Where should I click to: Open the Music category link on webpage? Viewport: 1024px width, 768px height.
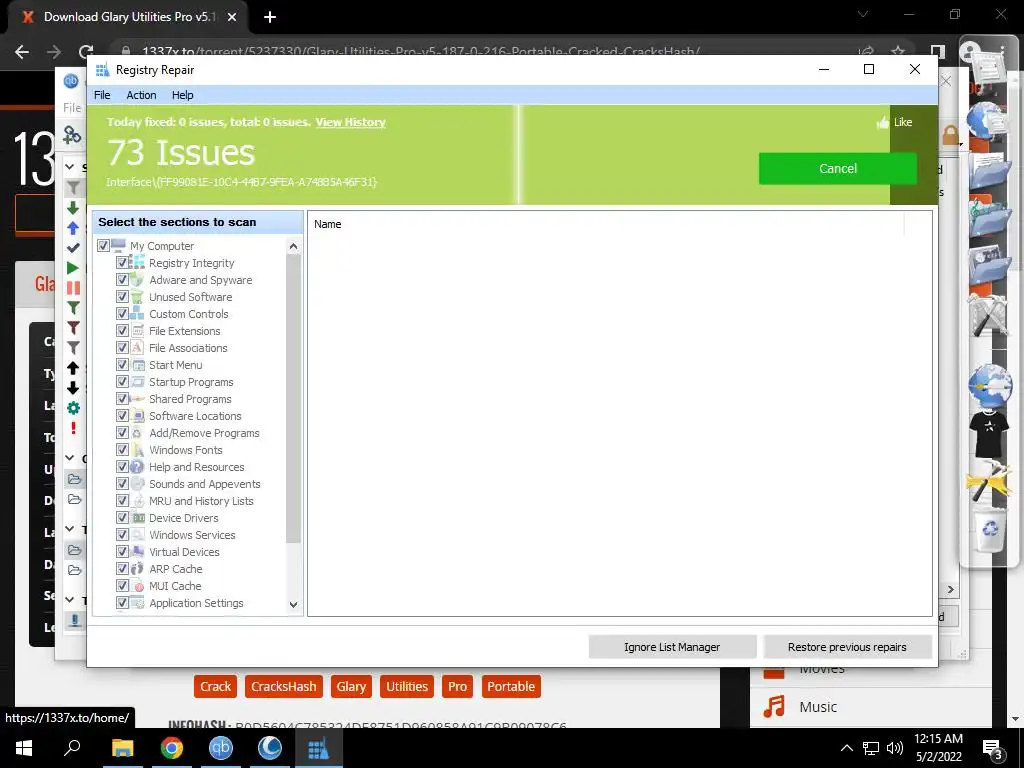[818, 707]
